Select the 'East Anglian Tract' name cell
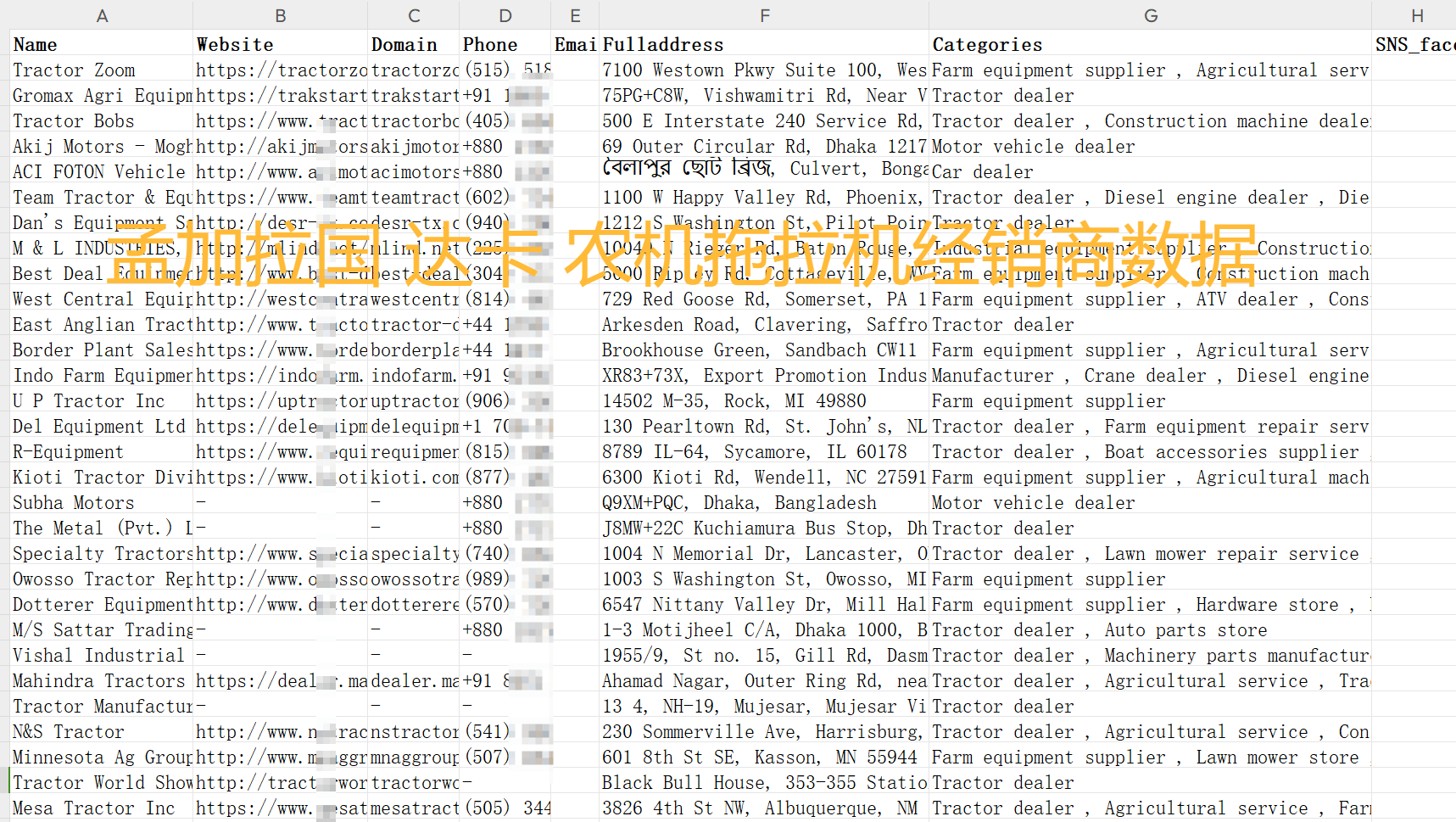The width and height of the screenshot is (1456, 822). coord(102,324)
